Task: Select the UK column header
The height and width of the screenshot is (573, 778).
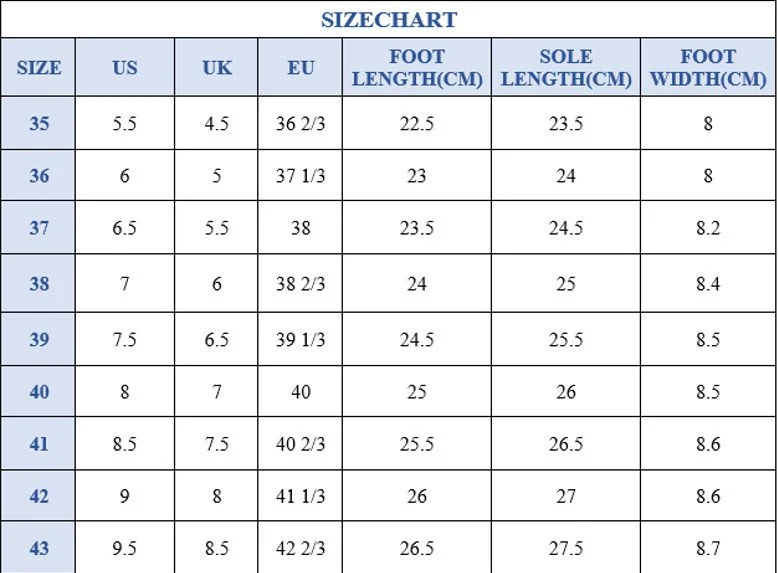Action: pyautogui.click(x=217, y=68)
